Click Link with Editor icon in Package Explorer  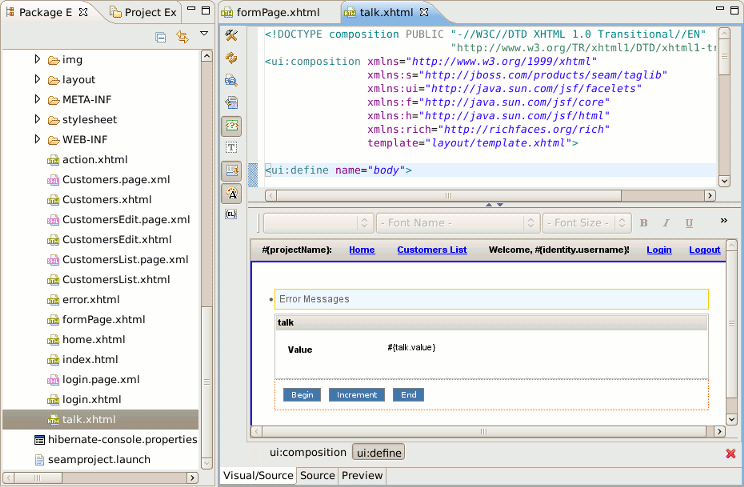[182, 37]
